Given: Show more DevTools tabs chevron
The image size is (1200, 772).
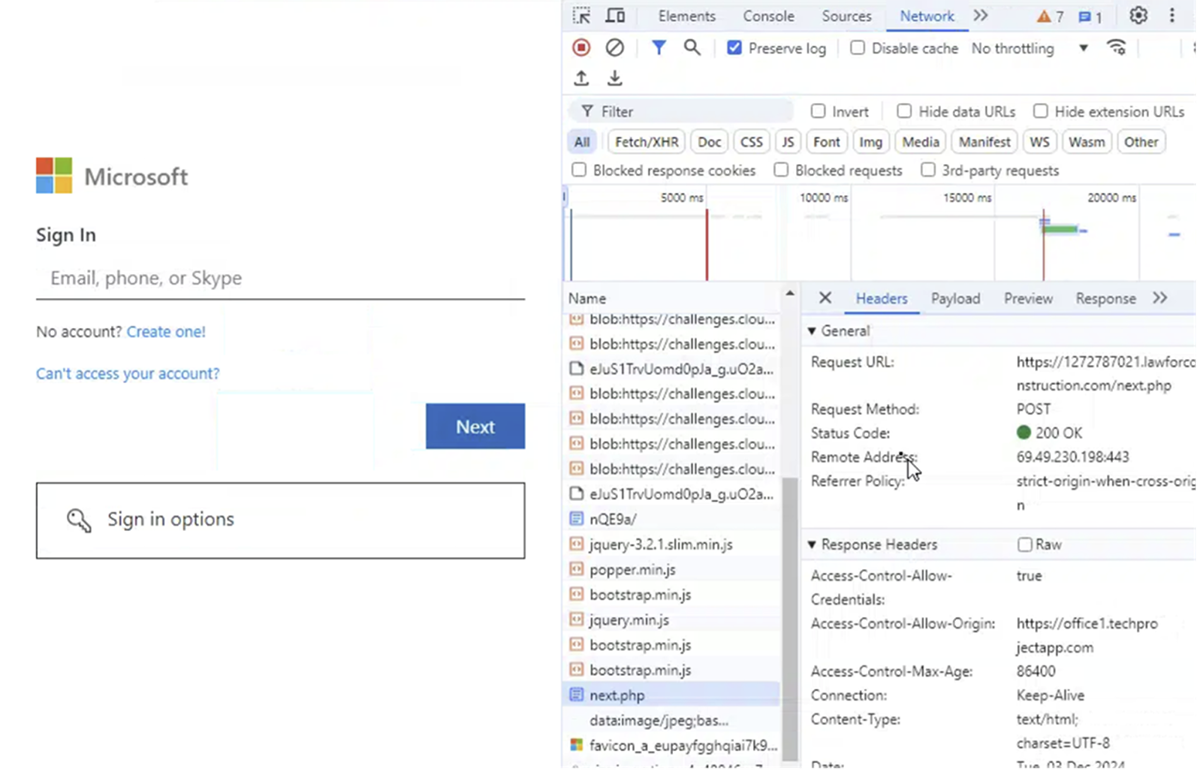Looking at the screenshot, I should point(980,16).
